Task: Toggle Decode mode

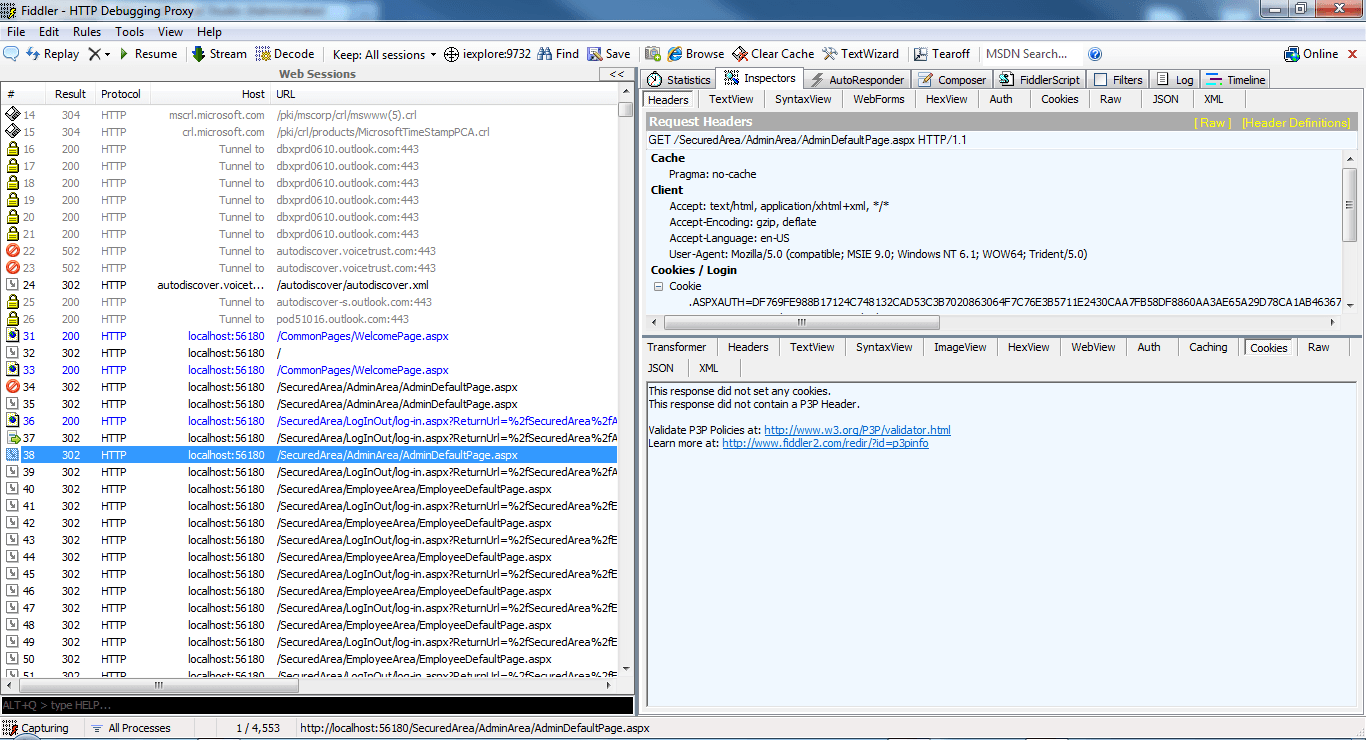Action: 285,54
